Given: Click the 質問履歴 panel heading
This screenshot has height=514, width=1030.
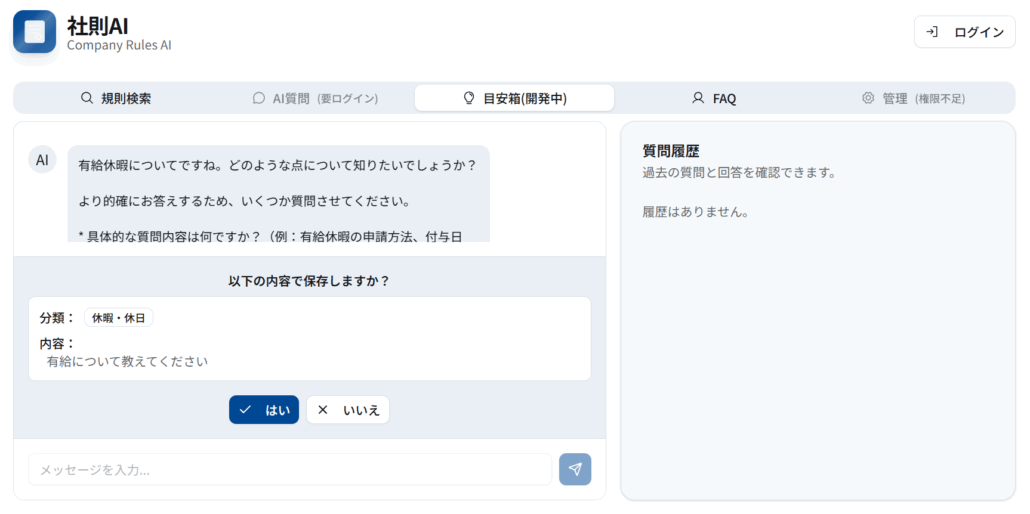Looking at the screenshot, I should point(670,151).
